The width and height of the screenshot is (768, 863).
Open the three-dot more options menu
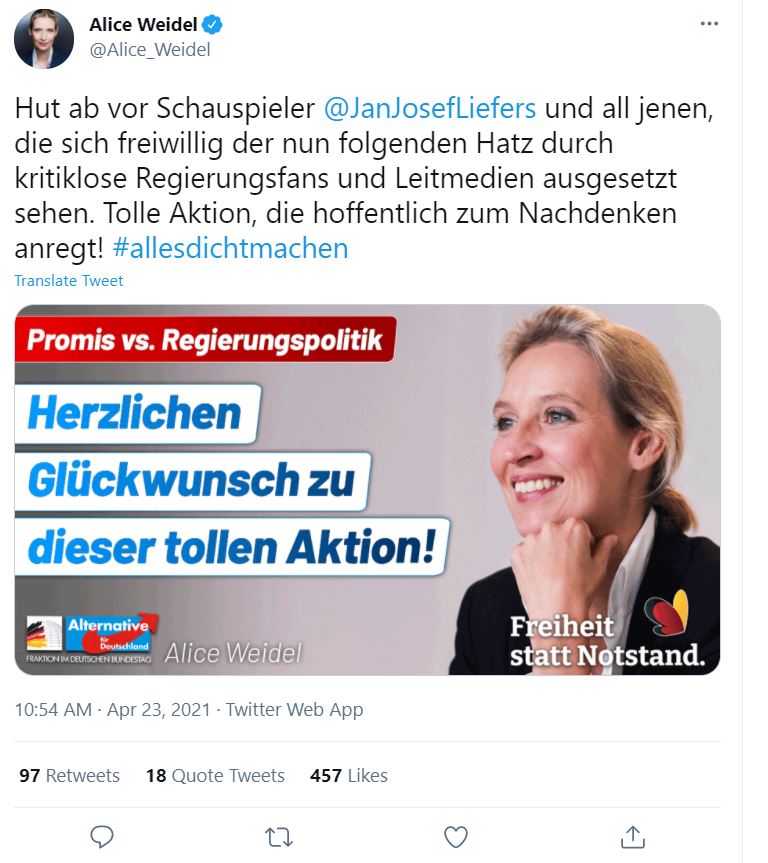click(x=709, y=24)
